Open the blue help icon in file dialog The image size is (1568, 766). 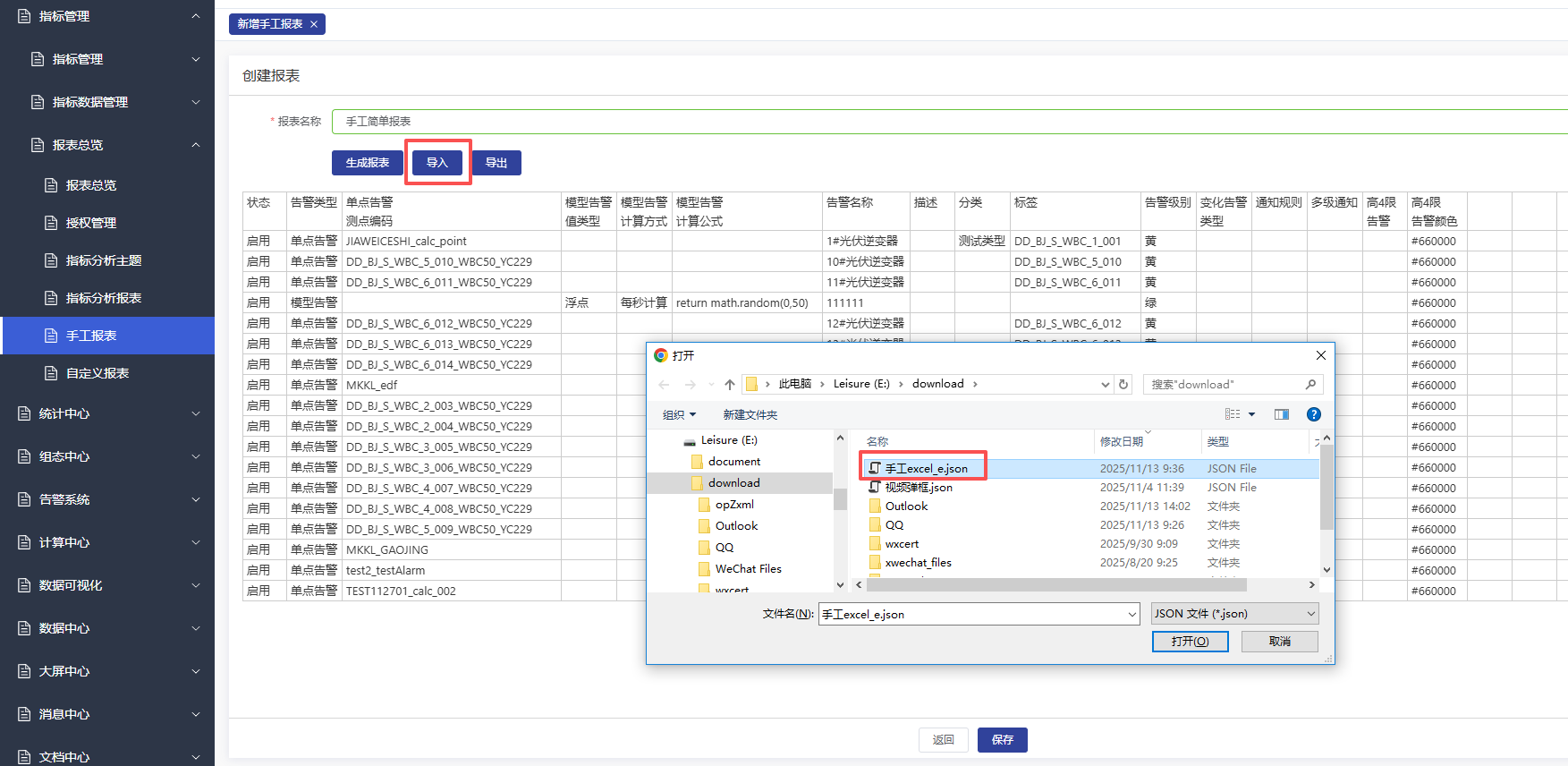click(1313, 414)
